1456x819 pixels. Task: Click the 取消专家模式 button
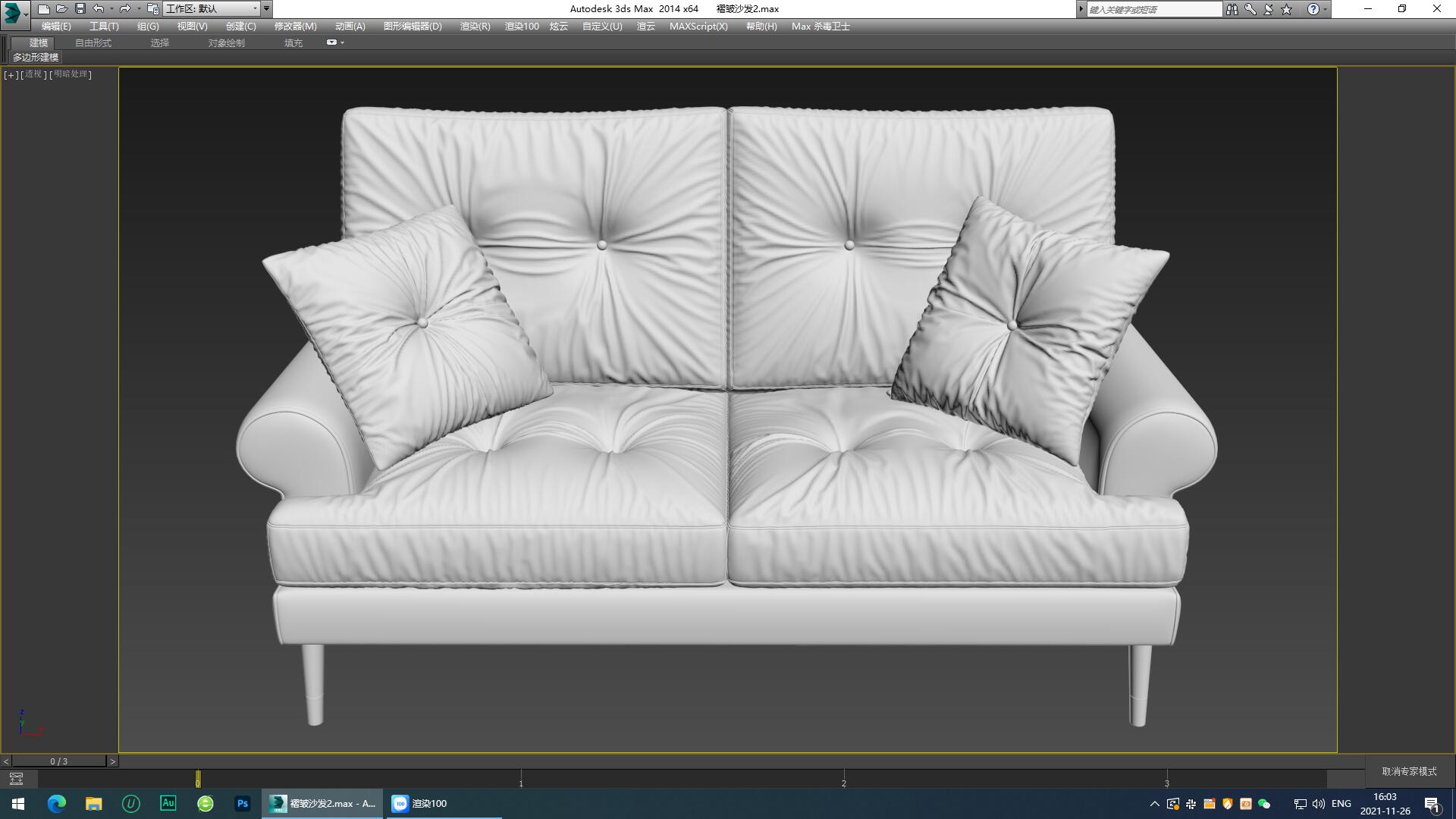(x=1407, y=770)
